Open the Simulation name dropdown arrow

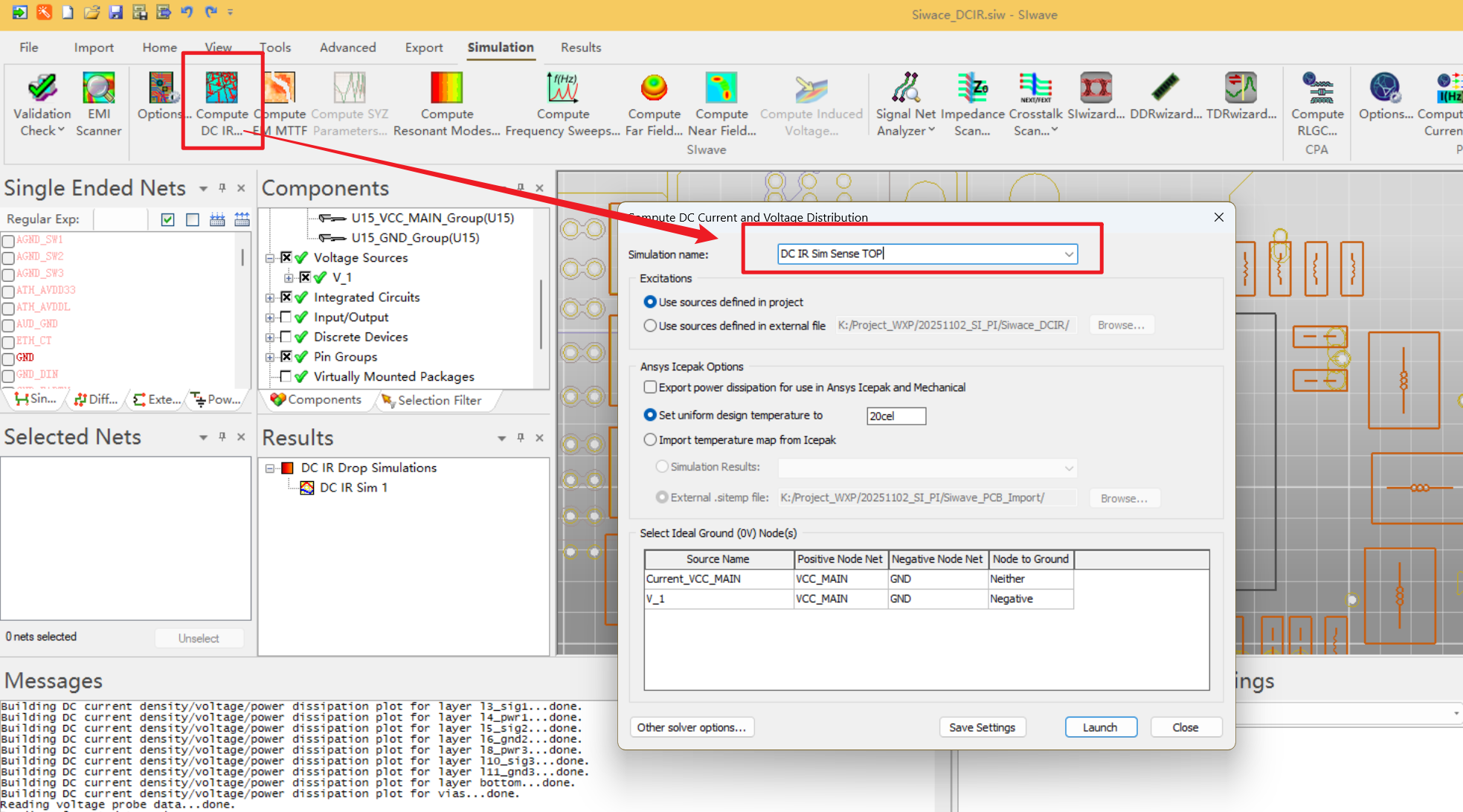[1069, 254]
